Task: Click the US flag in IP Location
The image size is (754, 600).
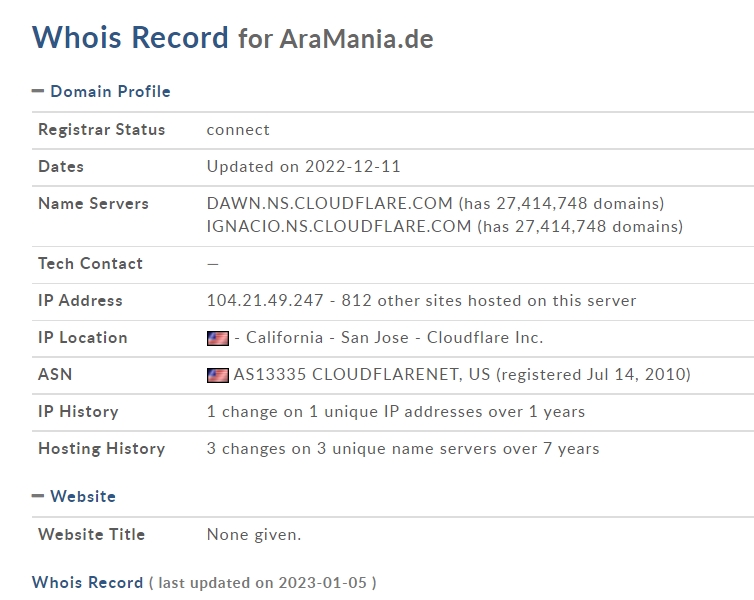Action: click(x=218, y=338)
